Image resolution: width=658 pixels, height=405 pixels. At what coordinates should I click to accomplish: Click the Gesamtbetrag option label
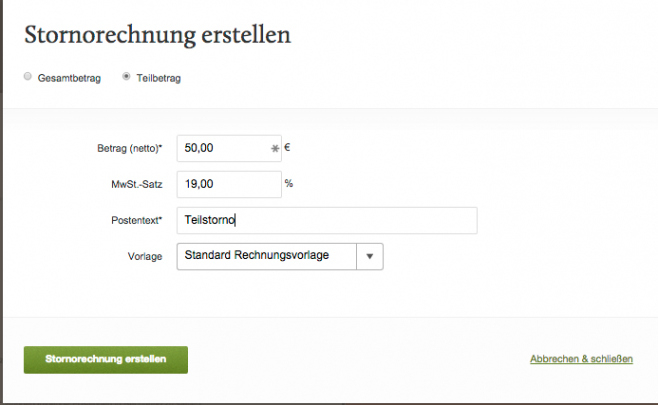(69, 78)
